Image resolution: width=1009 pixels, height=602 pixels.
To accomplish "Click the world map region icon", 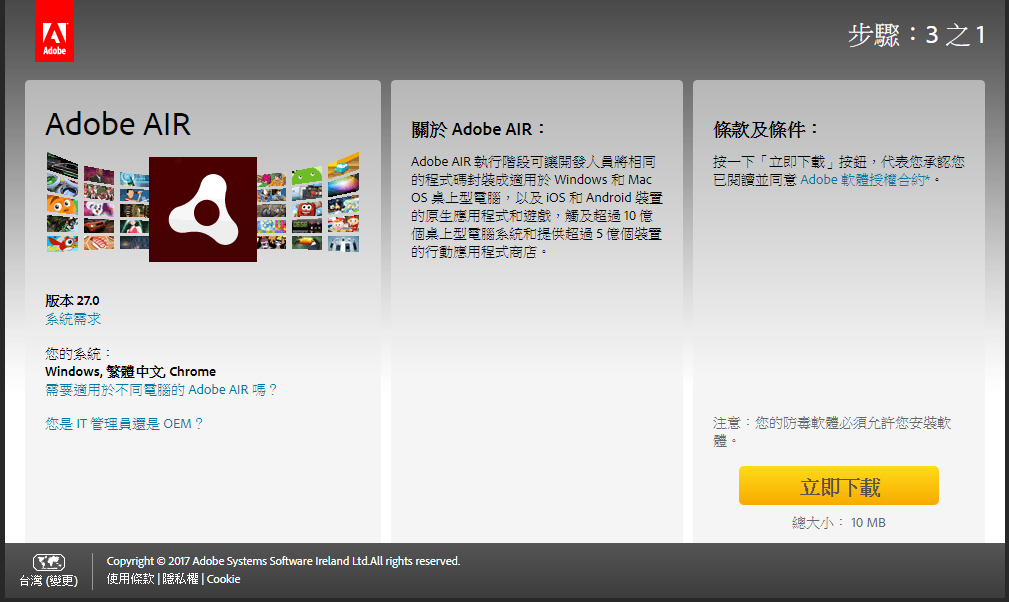I will click(48, 562).
